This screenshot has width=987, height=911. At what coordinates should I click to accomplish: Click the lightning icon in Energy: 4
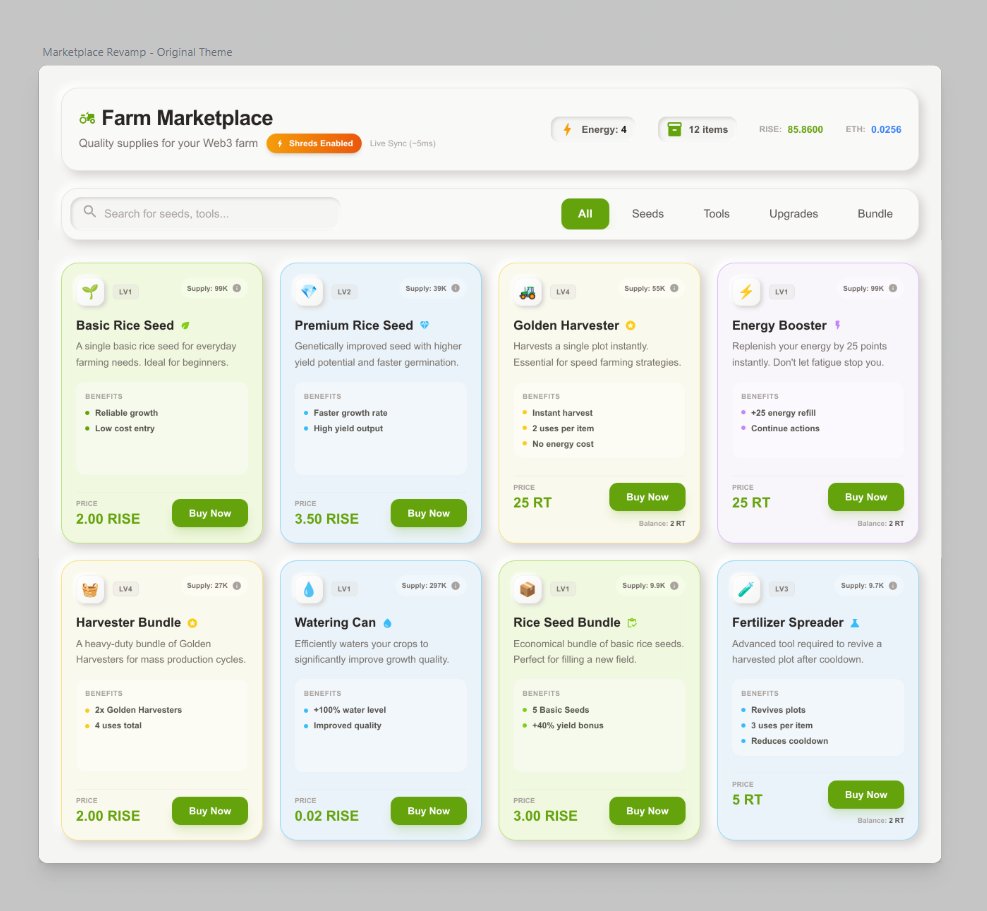(567, 130)
